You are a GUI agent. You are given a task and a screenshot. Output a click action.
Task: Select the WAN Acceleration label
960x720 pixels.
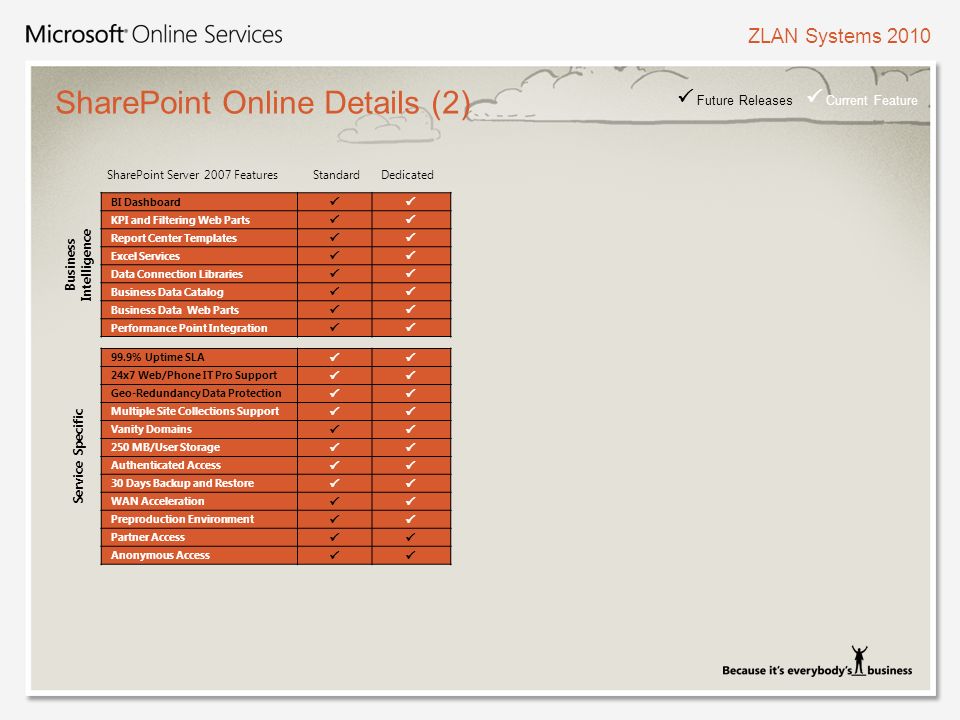pos(157,501)
